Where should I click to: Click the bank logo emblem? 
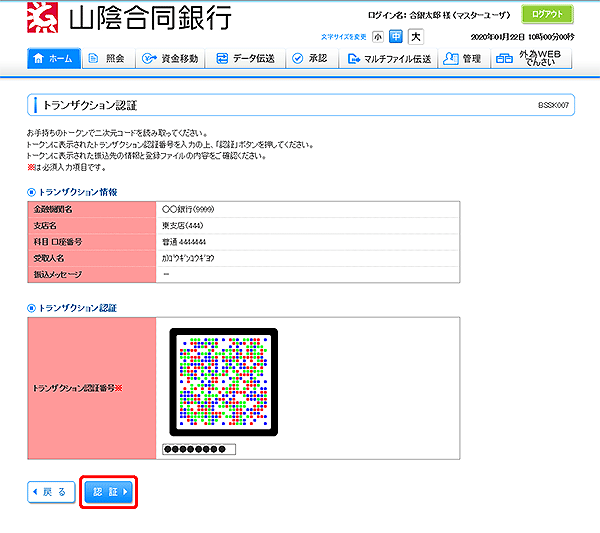coord(42,17)
